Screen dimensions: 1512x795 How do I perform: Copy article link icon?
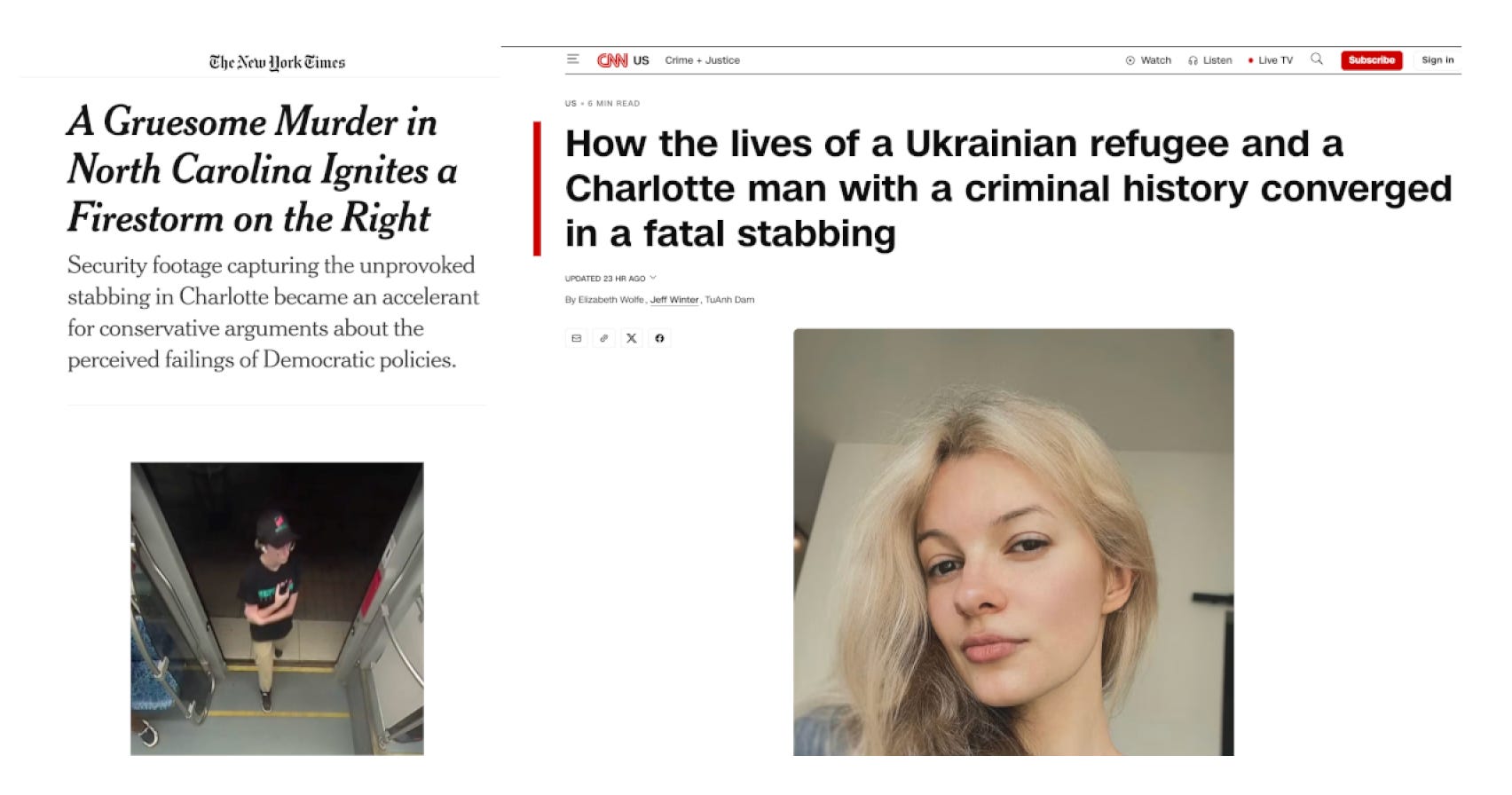604,338
